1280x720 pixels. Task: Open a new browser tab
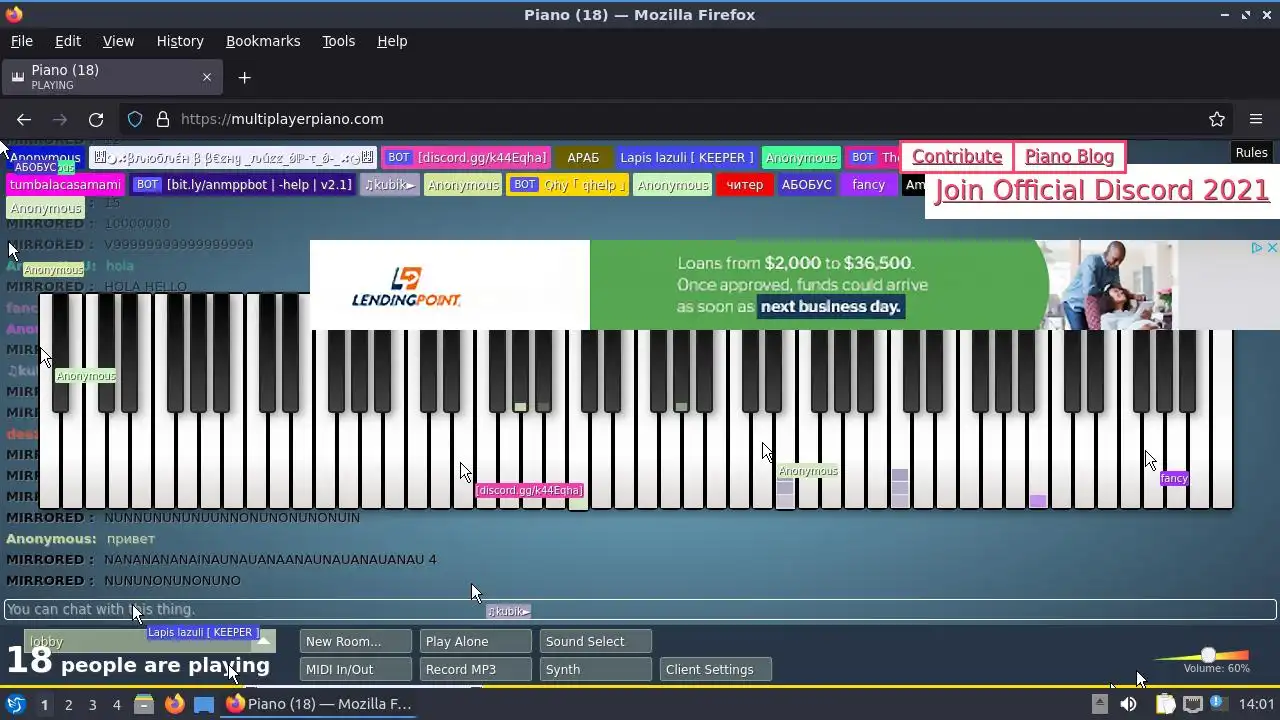pyautogui.click(x=244, y=77)
